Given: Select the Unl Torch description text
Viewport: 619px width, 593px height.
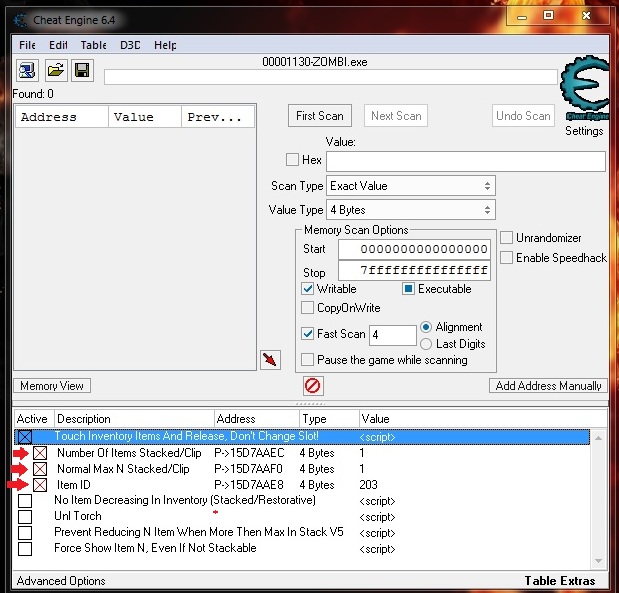Looking at the screenshot, I should coord(78,516).
